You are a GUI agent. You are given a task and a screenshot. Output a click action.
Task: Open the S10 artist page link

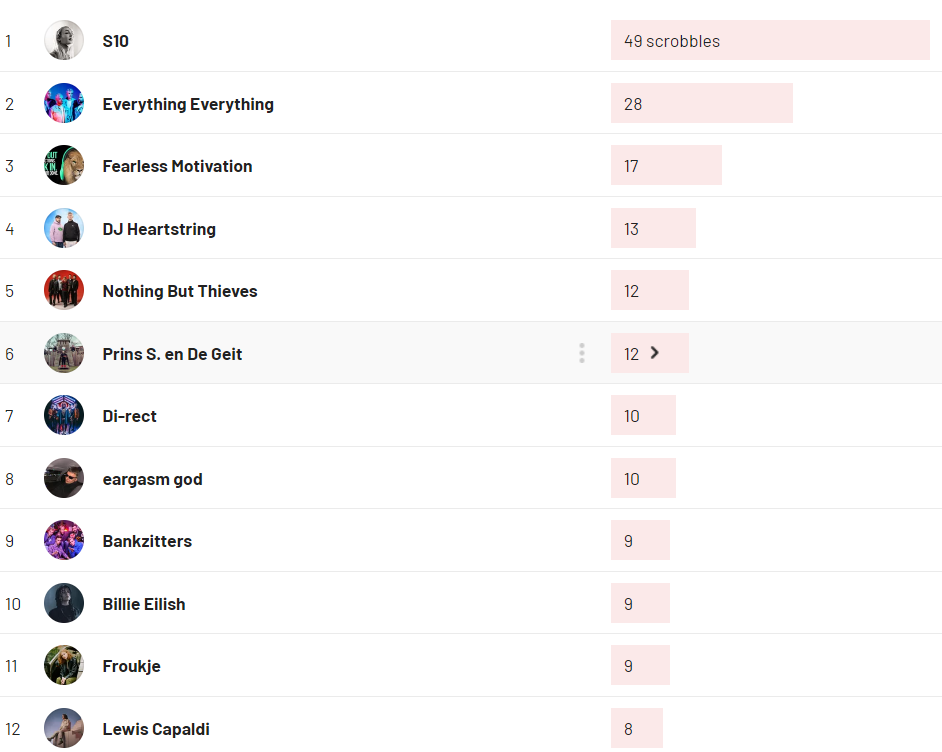[115, 41]
